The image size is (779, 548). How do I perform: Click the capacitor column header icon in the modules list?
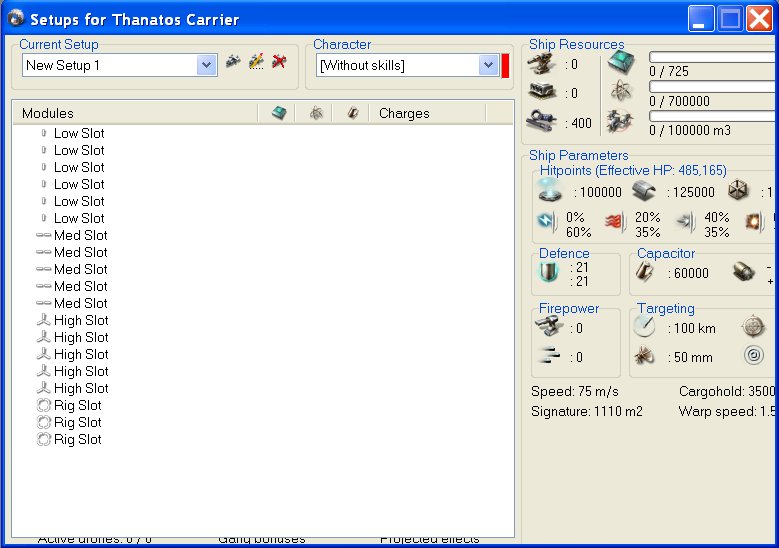[353, 113]
